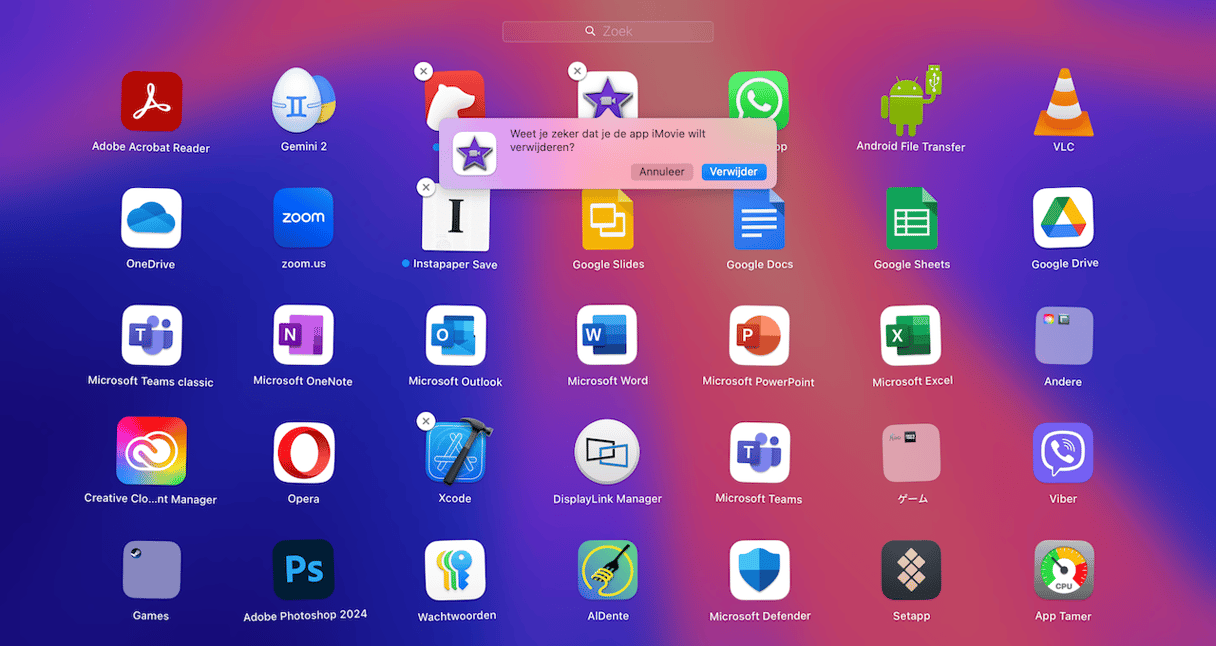Viewport: 1216px width, 646px height.
Task: Open the Wachtwoorden app
Action: coord(456,570)
